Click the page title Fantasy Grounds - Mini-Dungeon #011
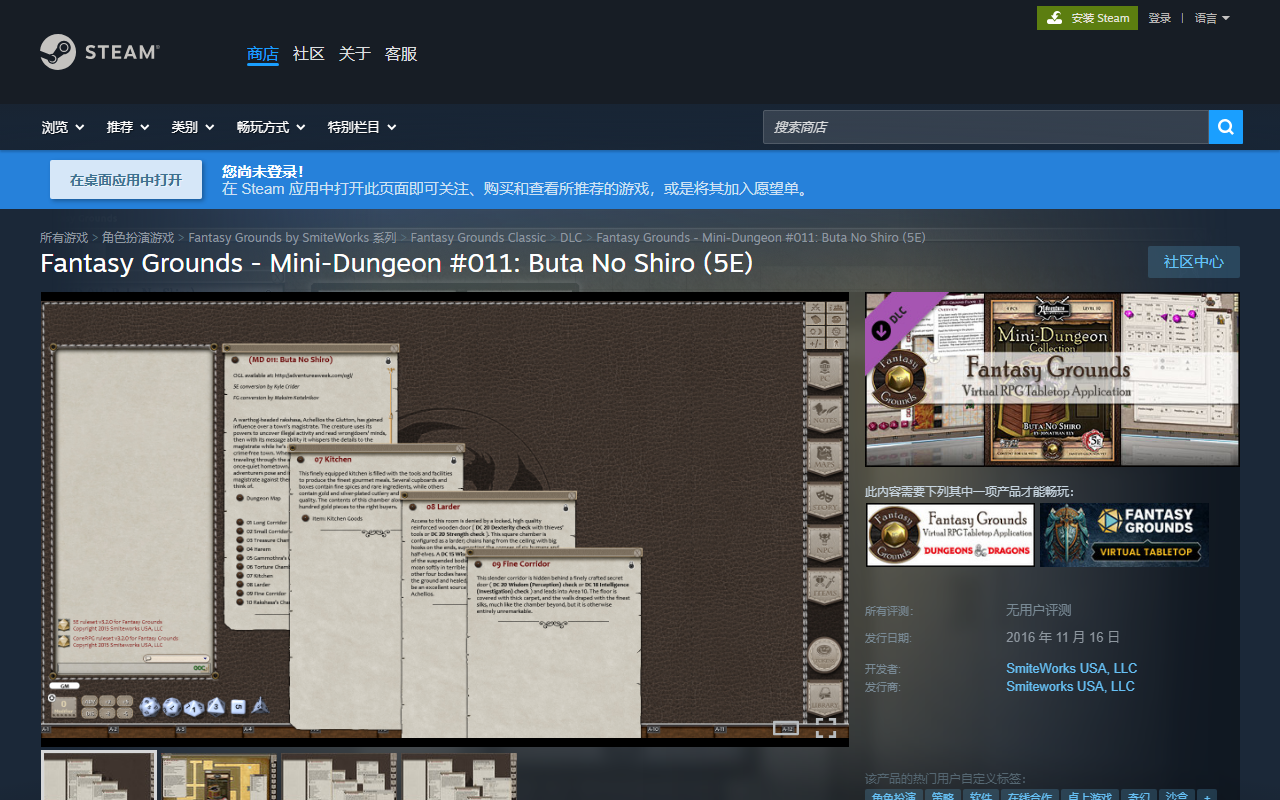The width and height of the screenshot is (1280, 800). (396, 263)
